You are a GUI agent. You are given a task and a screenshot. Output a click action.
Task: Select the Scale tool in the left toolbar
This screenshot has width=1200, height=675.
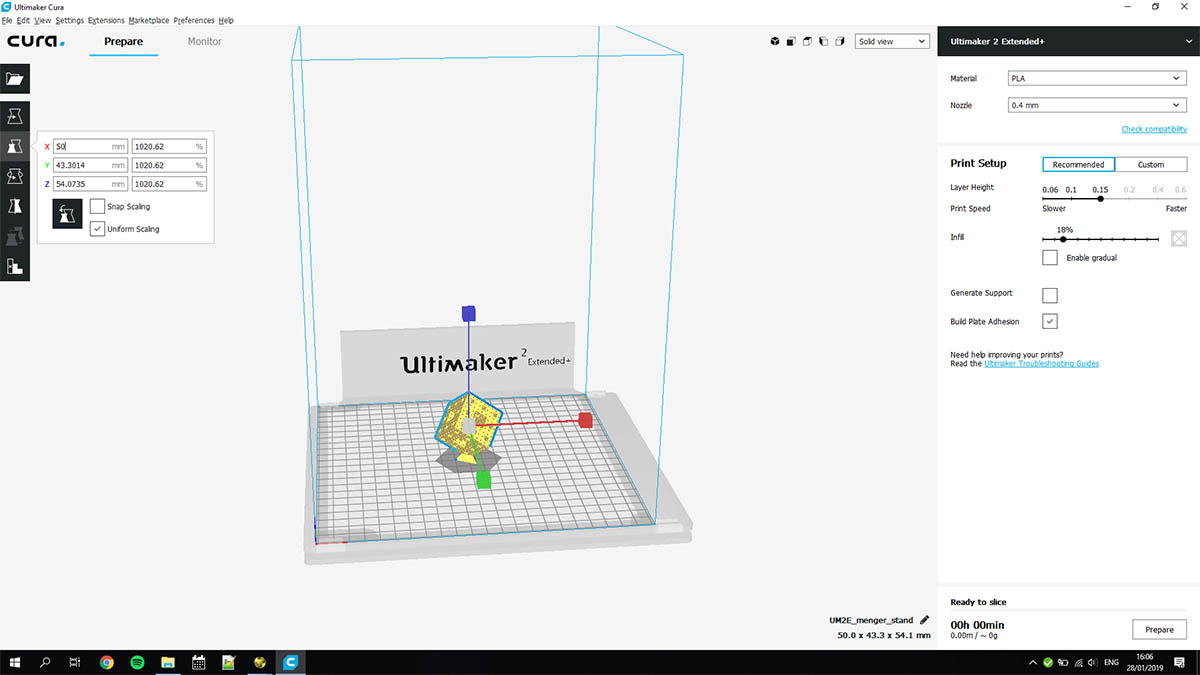(15, 146)
